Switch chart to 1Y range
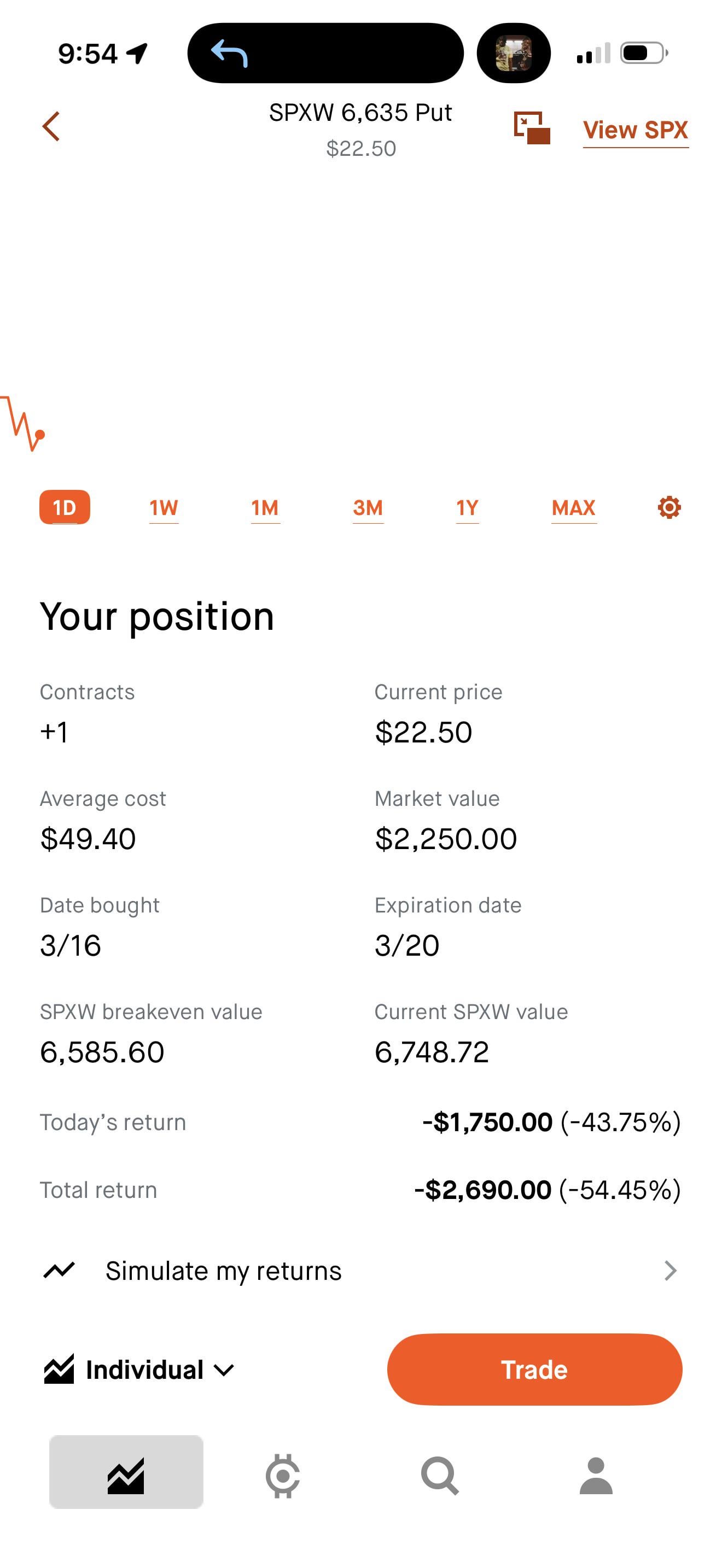The image size is (722, 1568). point(468,508)
